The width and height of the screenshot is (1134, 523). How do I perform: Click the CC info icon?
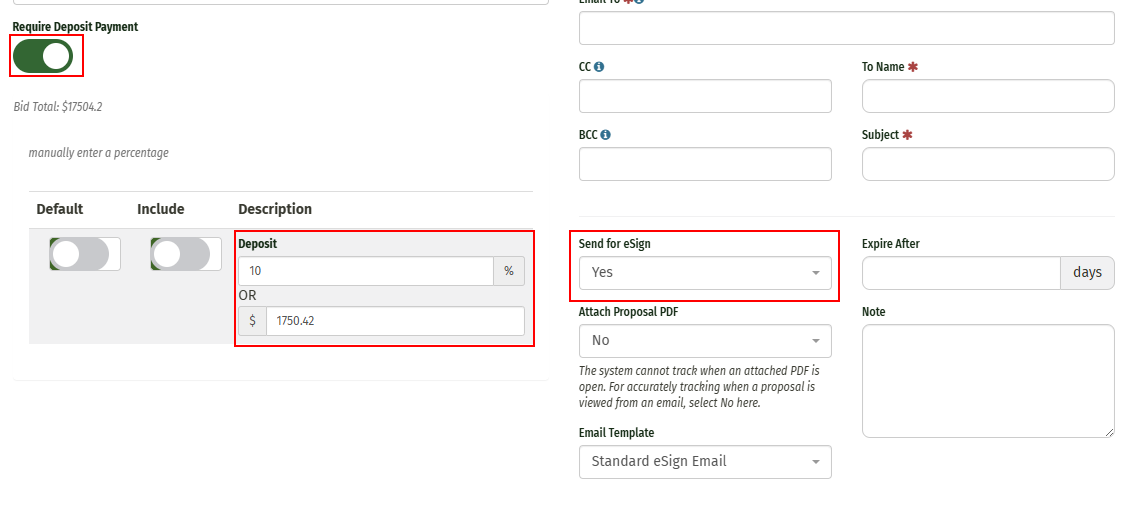pos(599,67)
